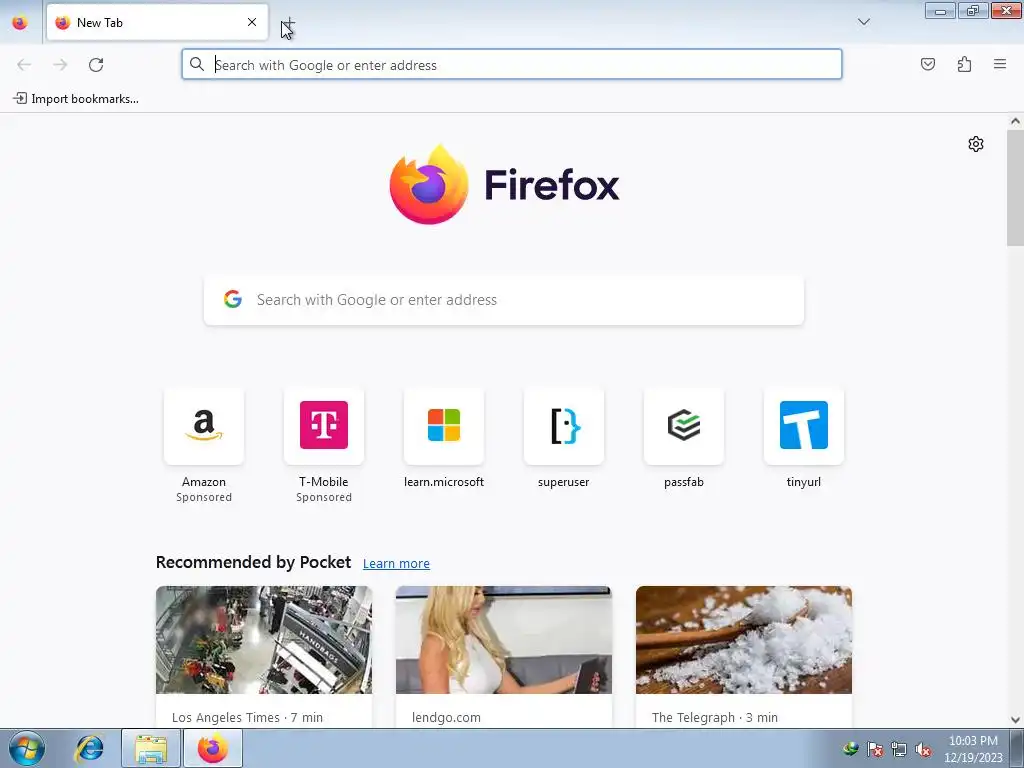Screen dimensions: 1024x768
Task: Open the Extensions puzzle icon
Action: point(964,64)
